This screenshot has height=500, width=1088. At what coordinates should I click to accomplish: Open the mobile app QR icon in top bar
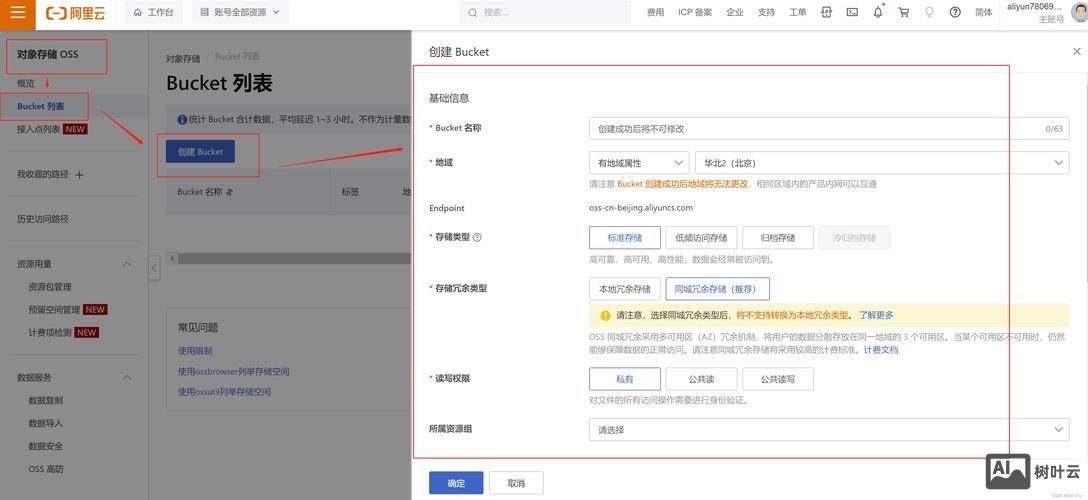(x=826, y=12)
